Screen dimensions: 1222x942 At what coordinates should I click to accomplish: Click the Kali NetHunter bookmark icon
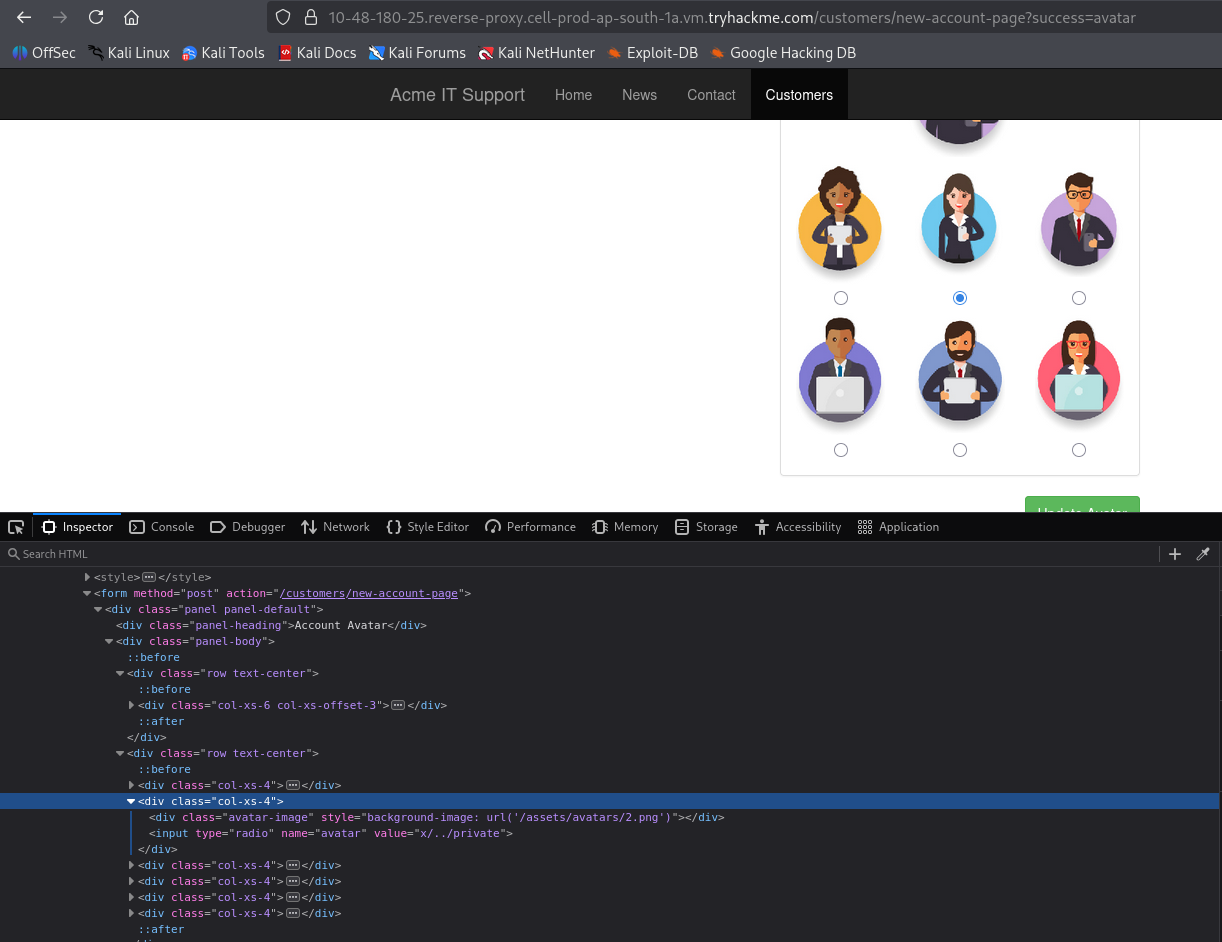pos(486,52)
